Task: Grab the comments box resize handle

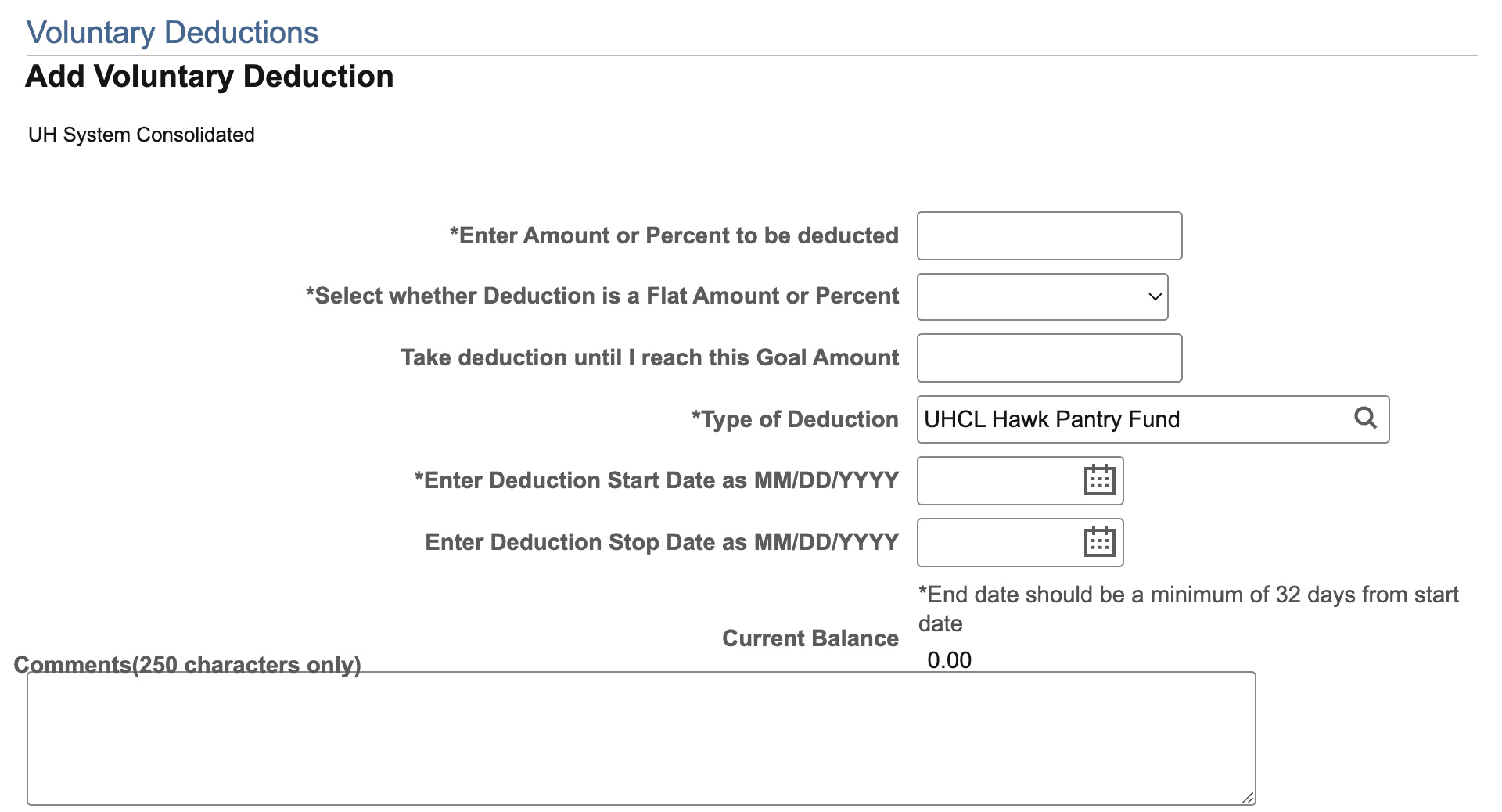Action: (x=1248, y=798)
